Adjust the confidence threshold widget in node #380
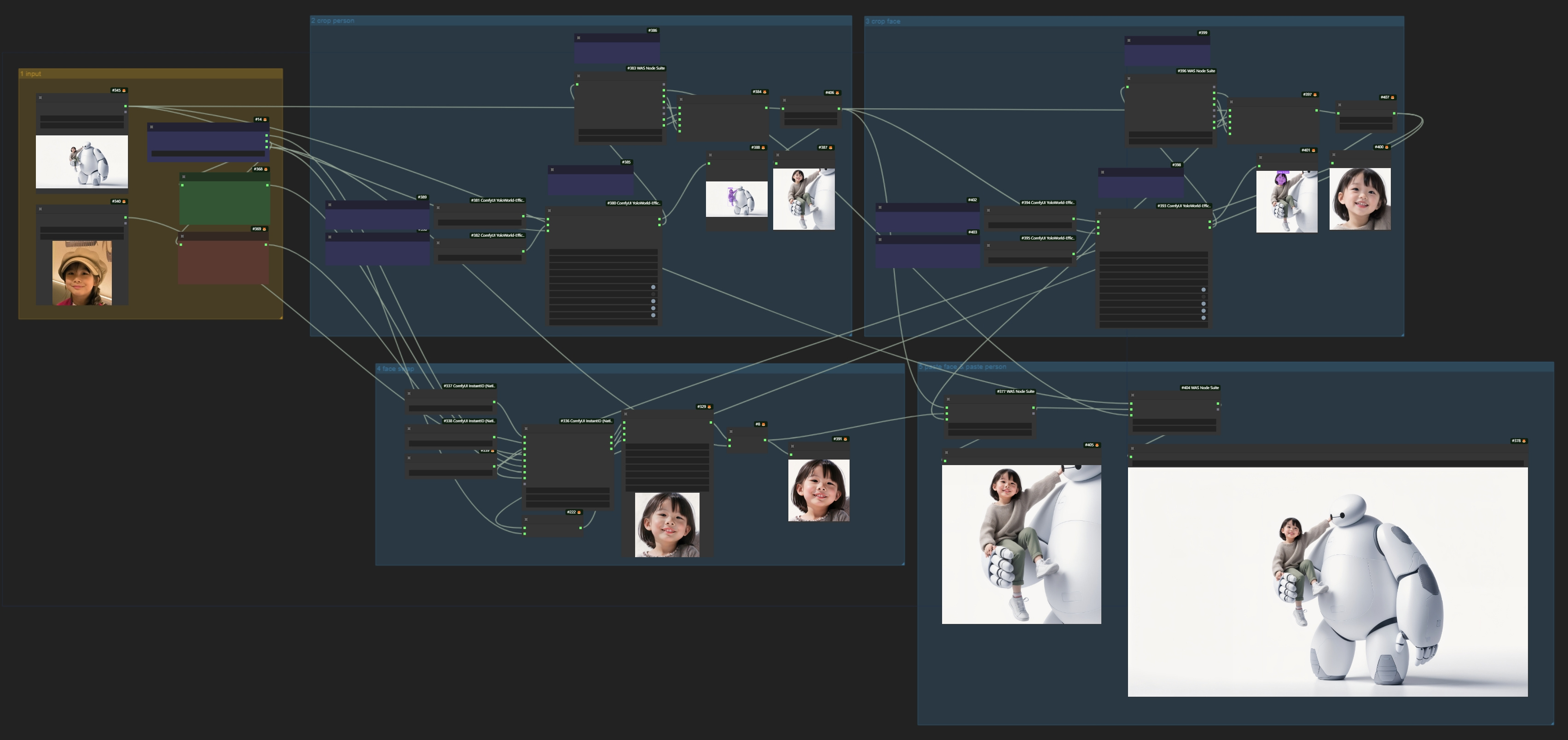The width and height of the screenshot is (1568, 740). (604, 259)
